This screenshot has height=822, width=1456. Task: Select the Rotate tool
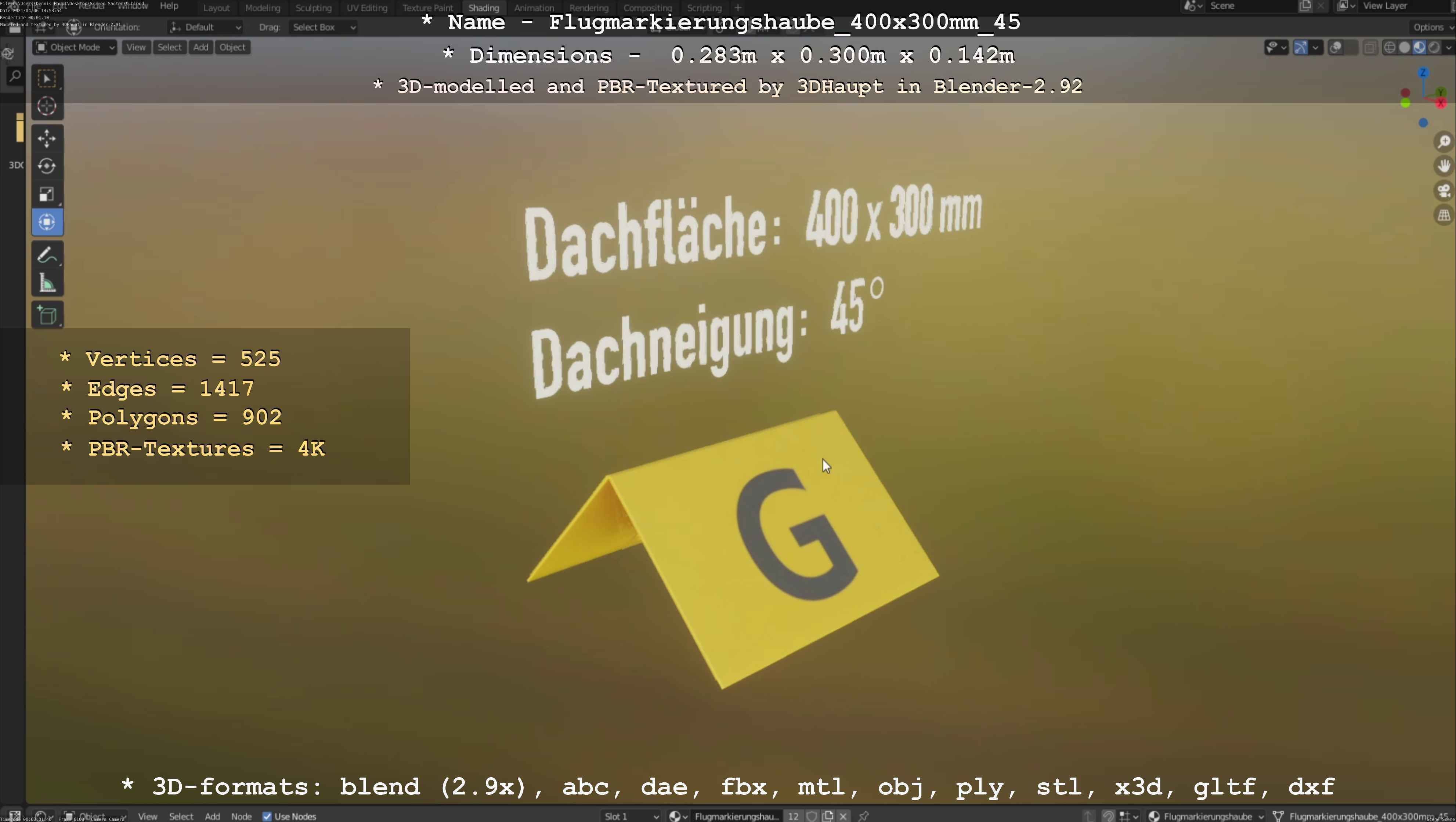[x=47, y=166]
